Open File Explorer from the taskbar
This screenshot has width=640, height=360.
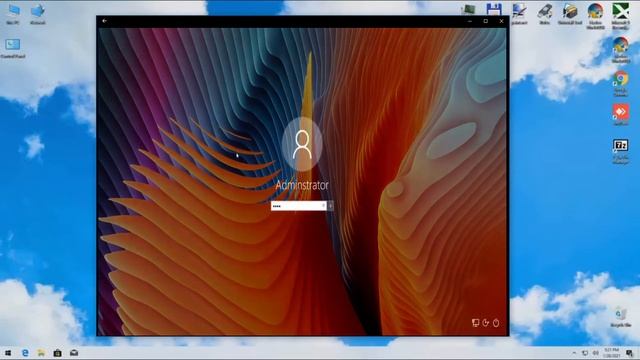[41, 353]
